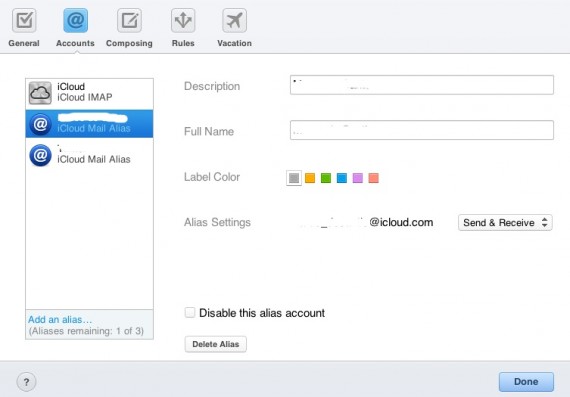Click the Full Name text field

point(422,130)
